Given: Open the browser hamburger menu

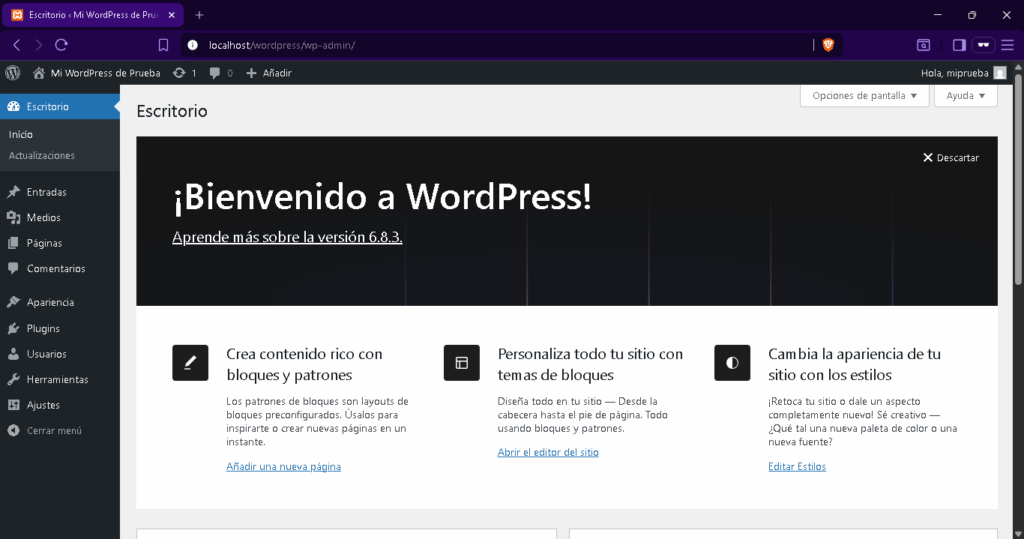Looking at the screenshot, I should click(1008, 45).
